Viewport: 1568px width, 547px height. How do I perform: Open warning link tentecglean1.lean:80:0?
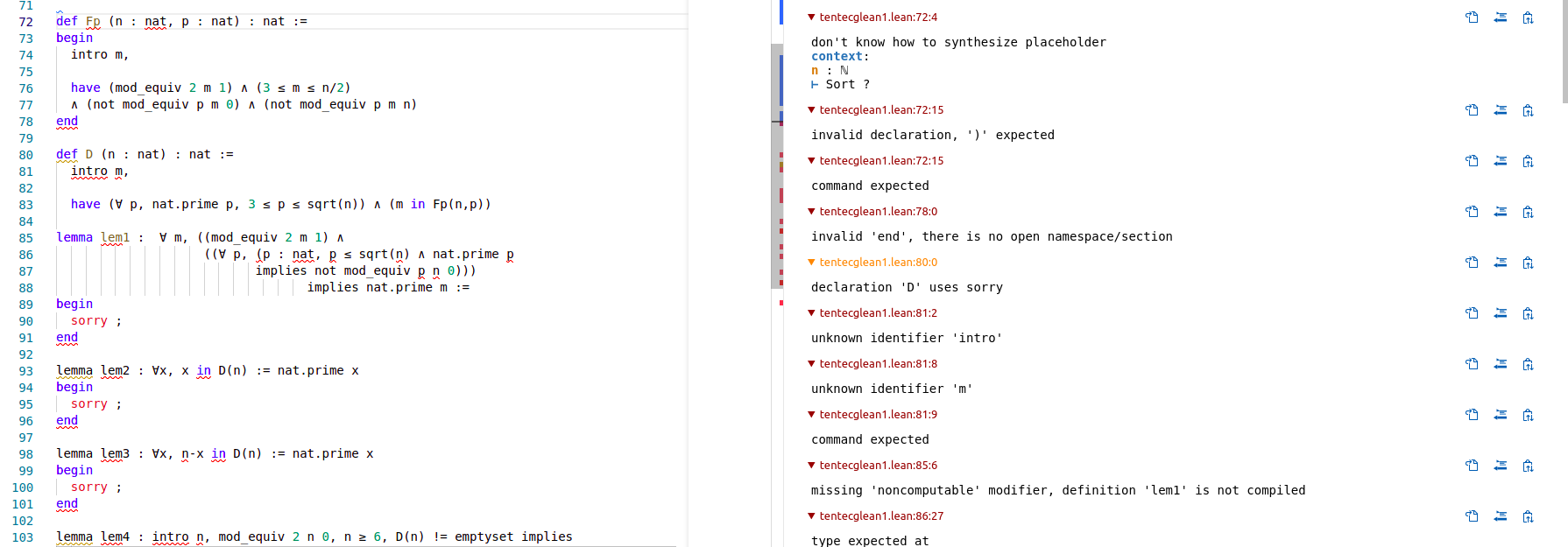coord(878,263)
